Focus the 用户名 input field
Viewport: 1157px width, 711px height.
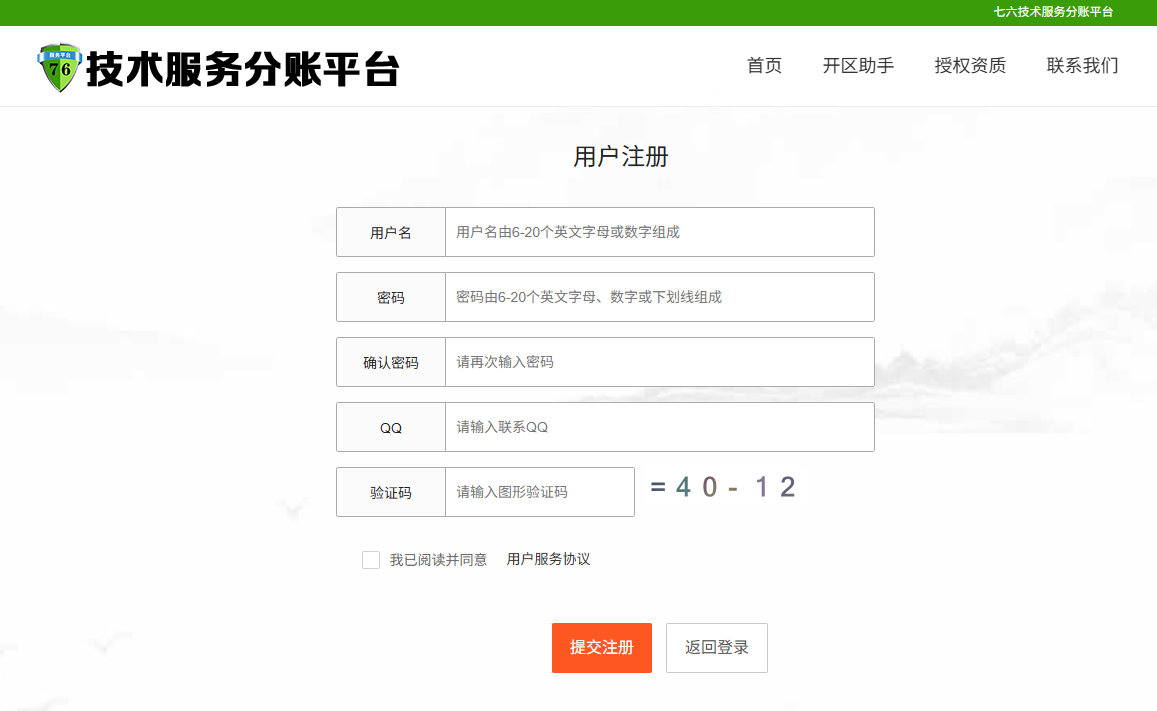pos(660,232)
